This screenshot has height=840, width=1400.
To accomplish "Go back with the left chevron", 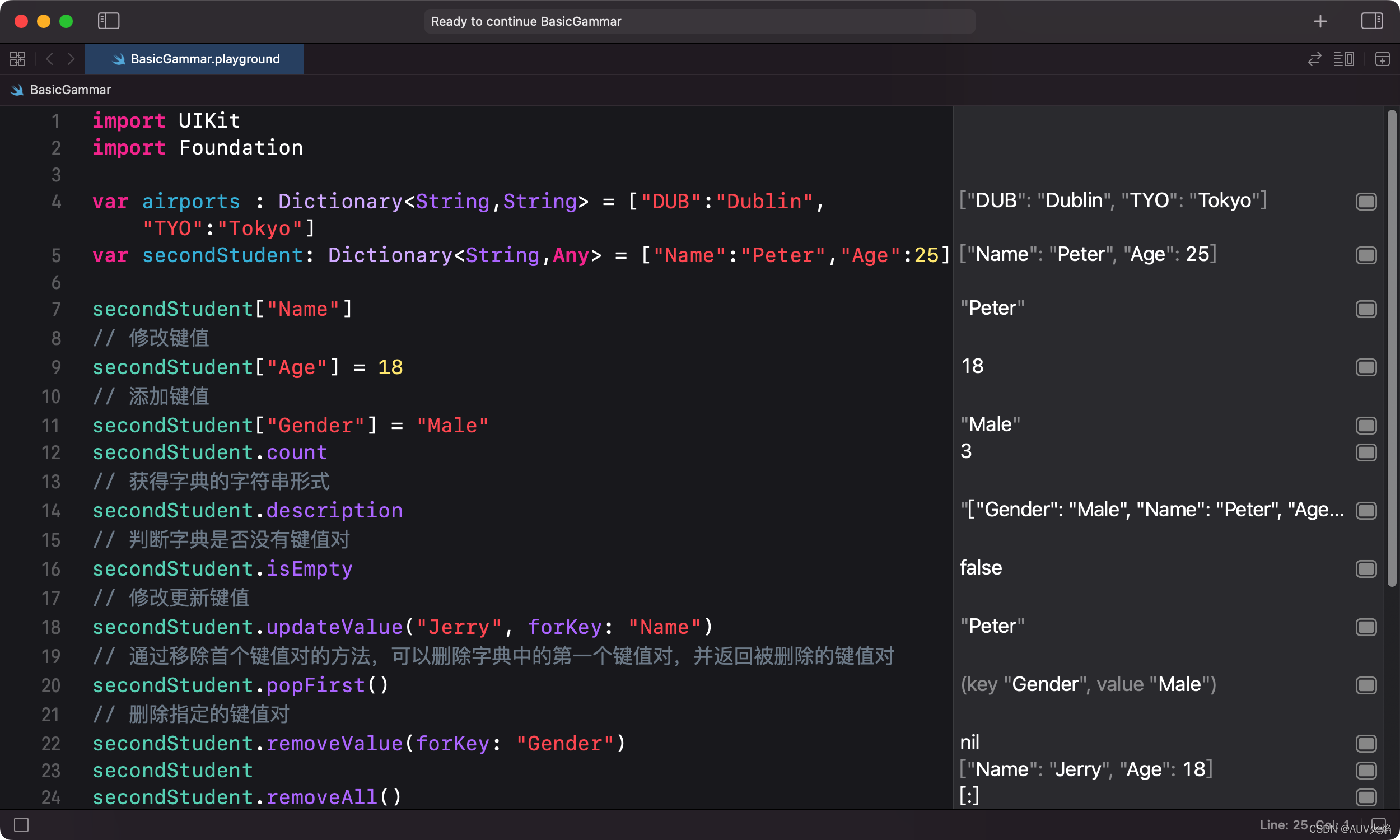I will click(50, 59).
